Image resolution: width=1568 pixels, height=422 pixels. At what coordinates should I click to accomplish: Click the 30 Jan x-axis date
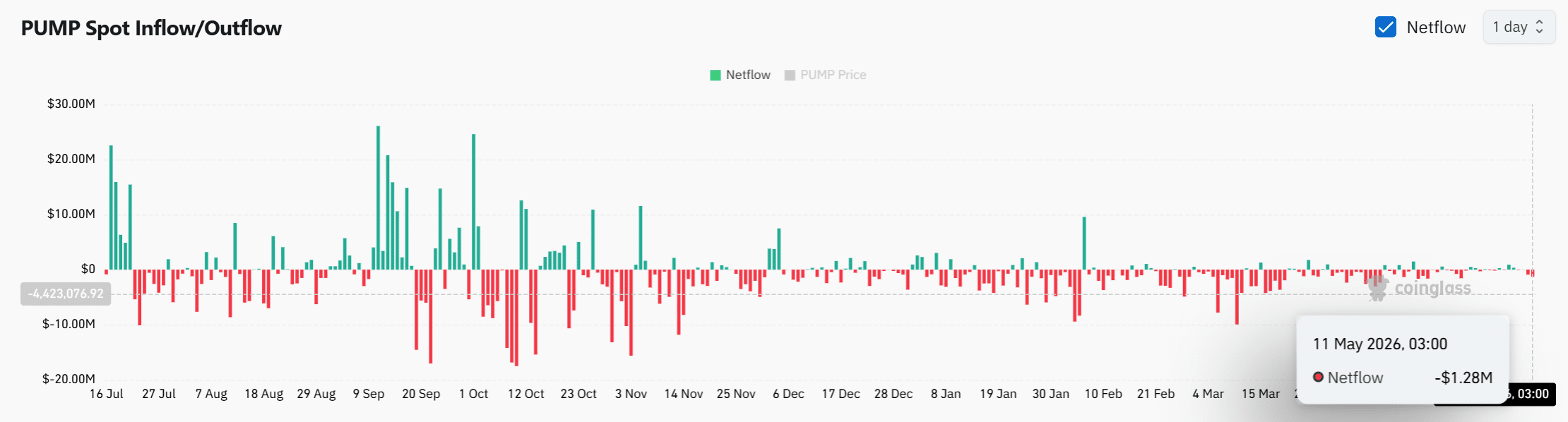point(1051,394)
